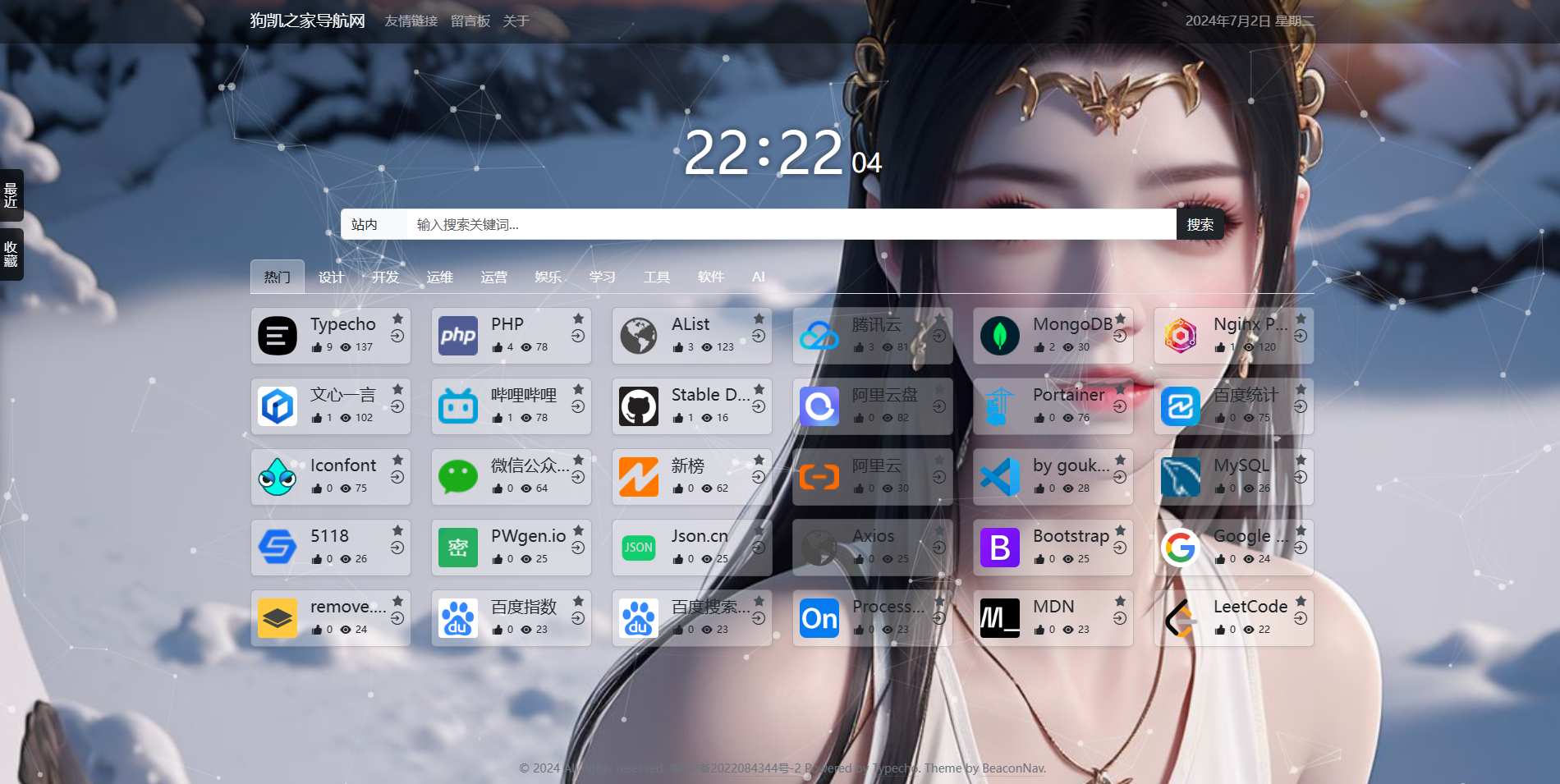Open the WeChat (微信公众) green icon
The image size is (1560, 784).
click(458, 477)
